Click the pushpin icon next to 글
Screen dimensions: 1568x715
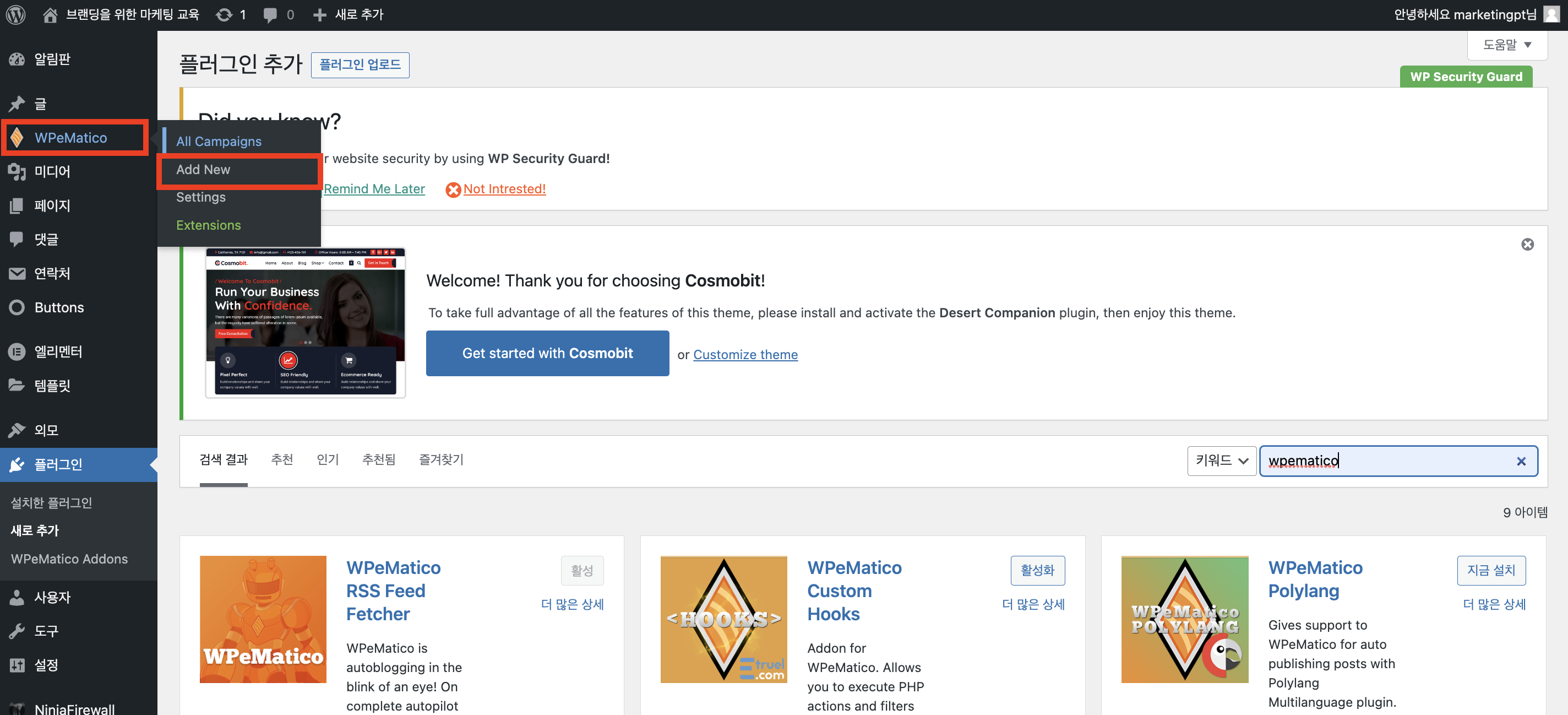point(17,104)
